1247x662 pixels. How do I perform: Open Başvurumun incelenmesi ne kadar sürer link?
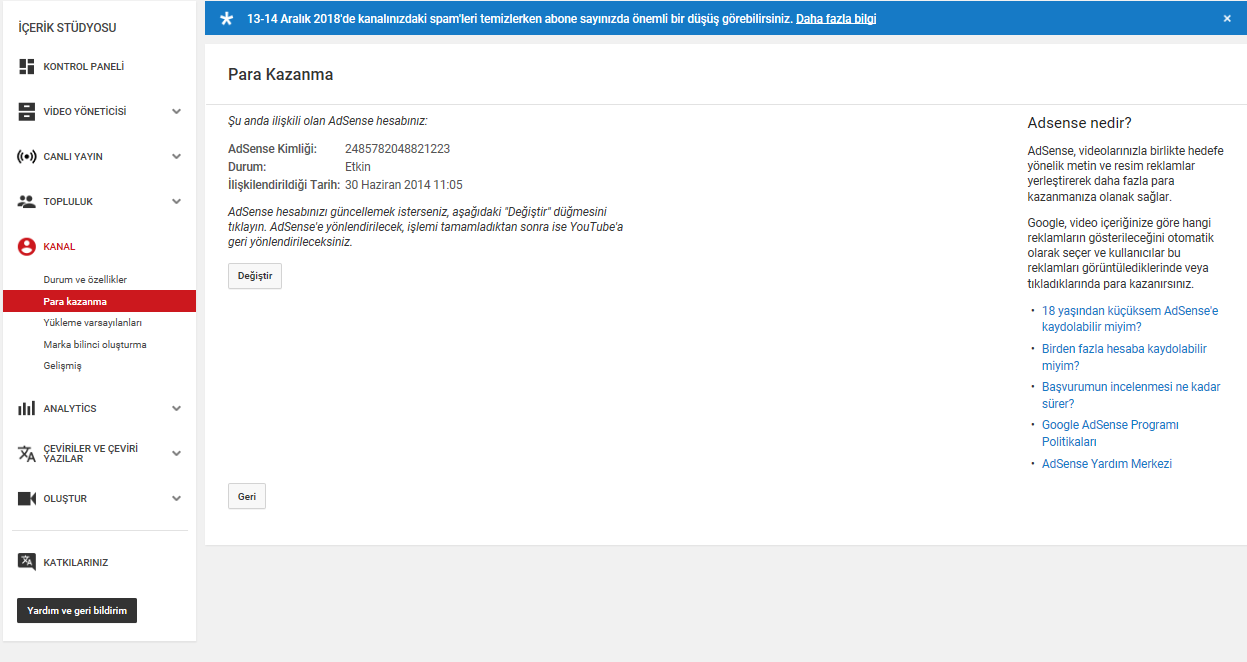[1131, 395]
